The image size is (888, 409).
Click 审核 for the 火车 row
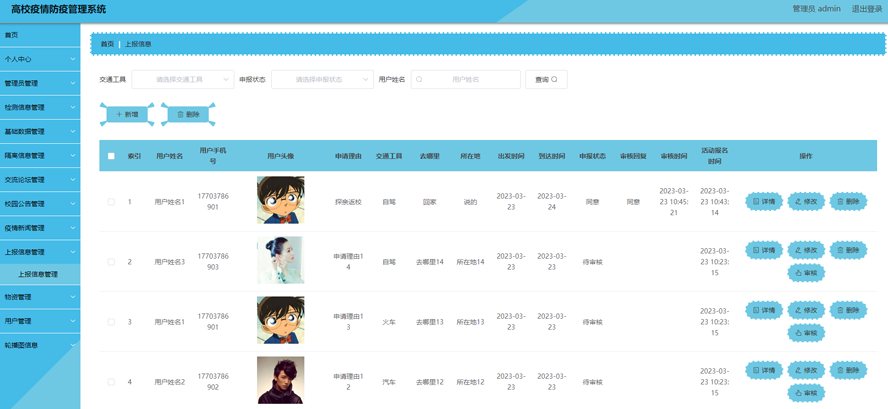[806, 333]
